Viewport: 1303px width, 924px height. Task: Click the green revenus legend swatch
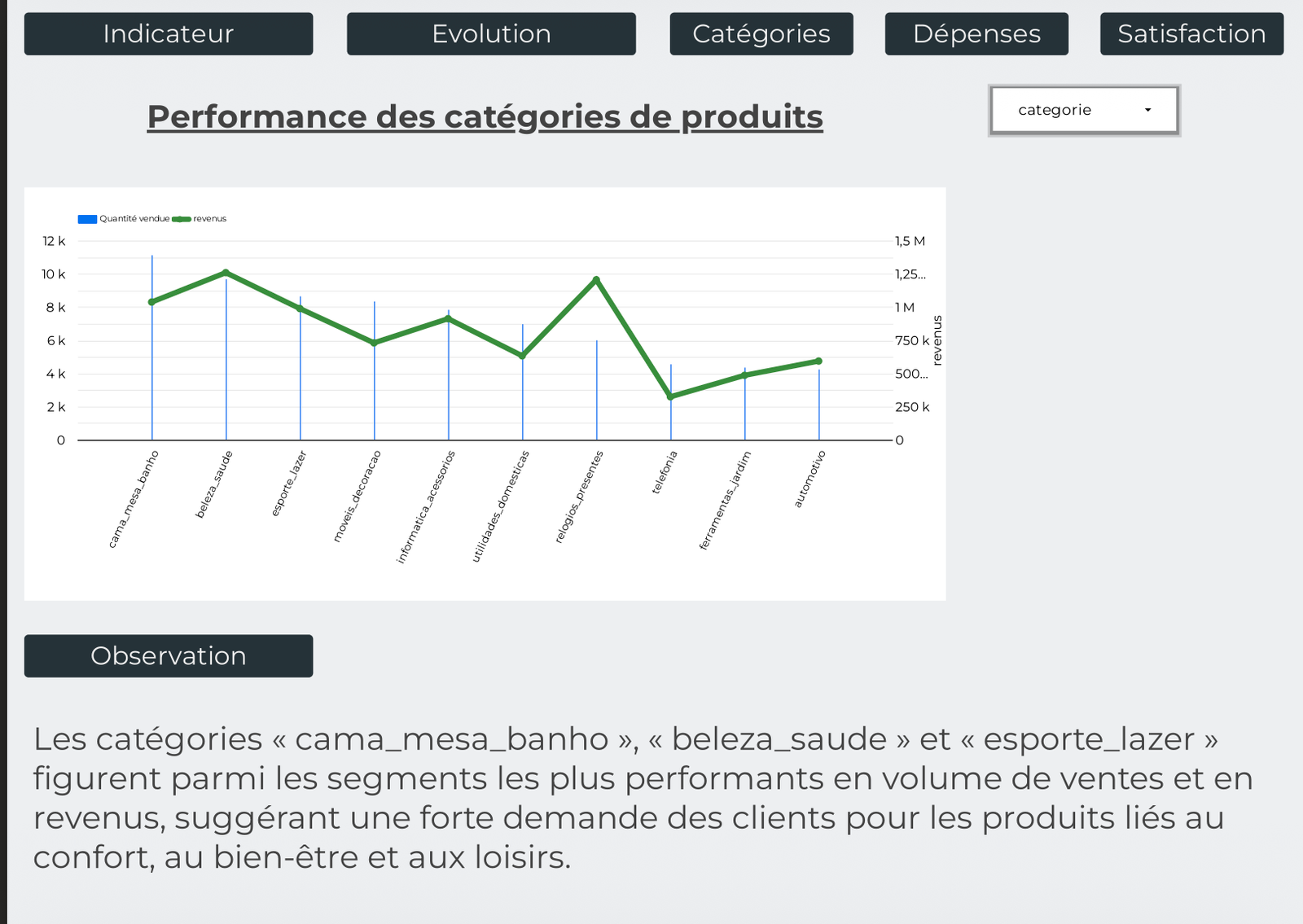pos(182,219)
